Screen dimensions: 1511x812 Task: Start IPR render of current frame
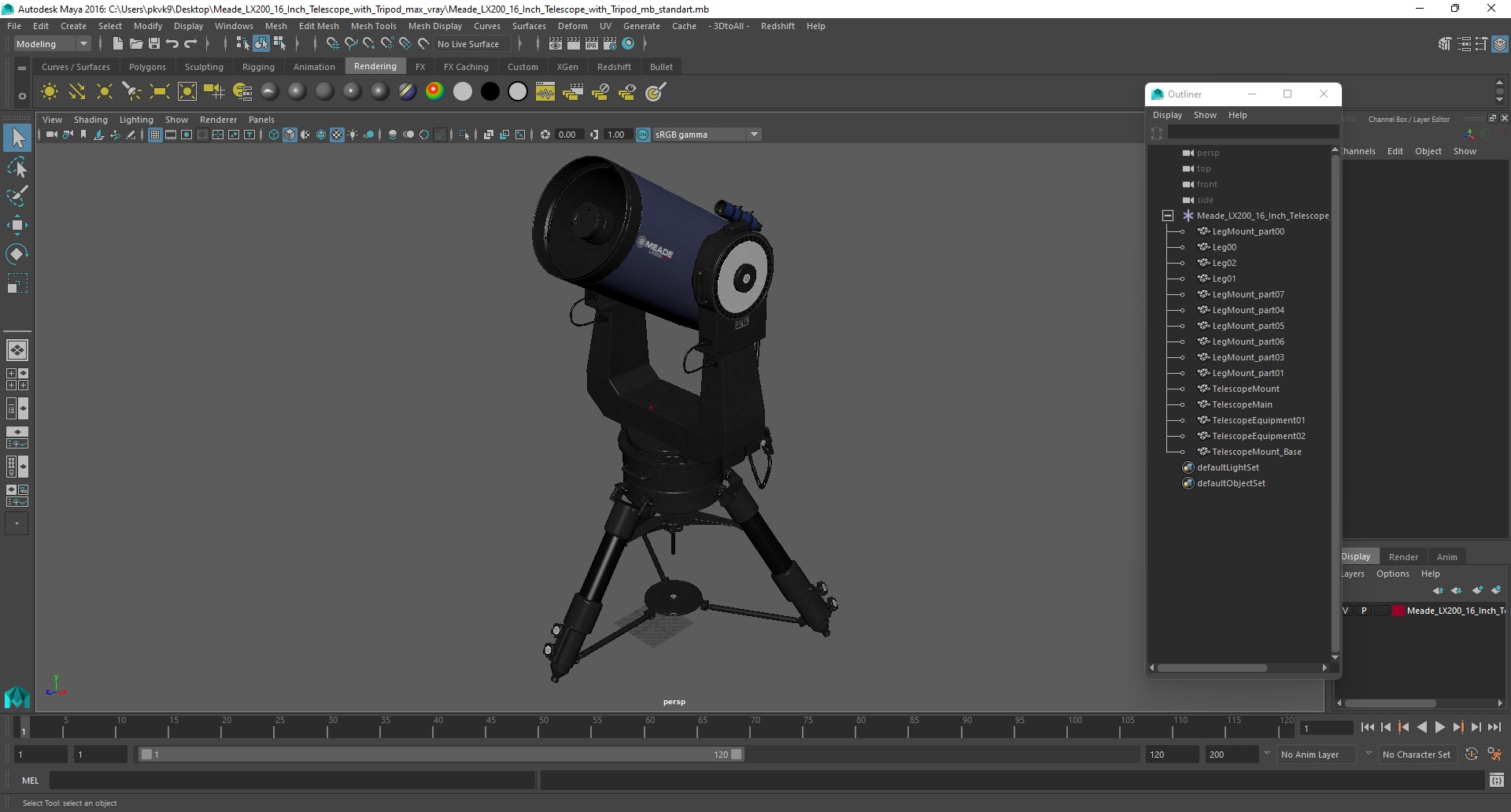(592, 44)
